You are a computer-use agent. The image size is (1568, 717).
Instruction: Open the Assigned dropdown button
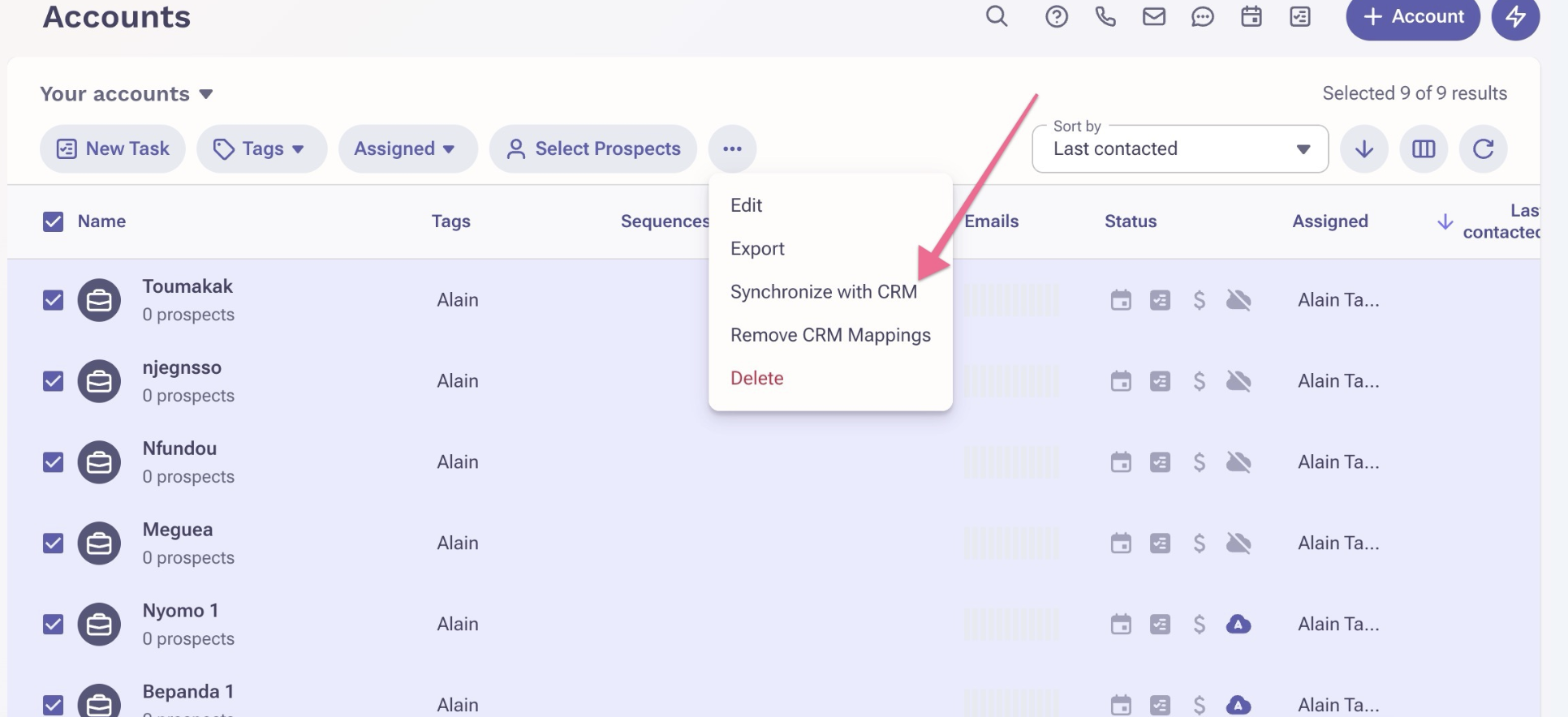tap(407, 148)
